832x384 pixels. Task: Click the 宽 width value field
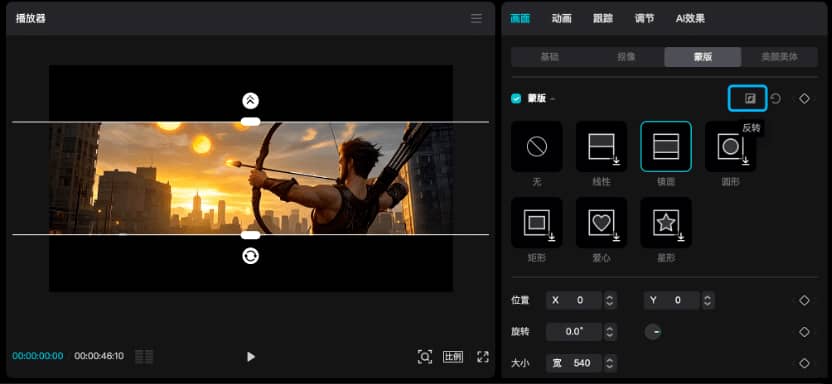pyautogui.click(x=574, y=363)
